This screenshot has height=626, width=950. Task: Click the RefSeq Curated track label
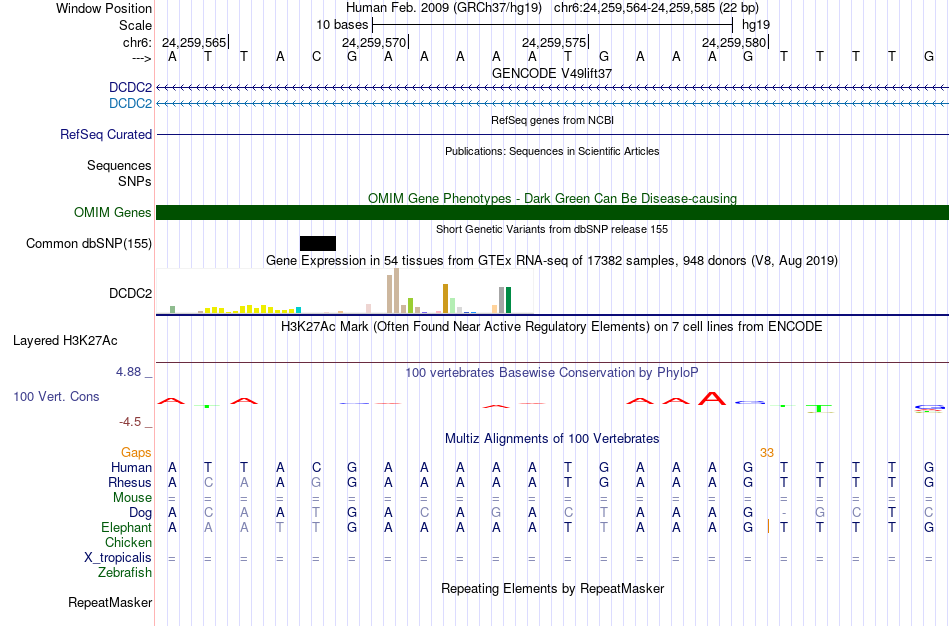click(106, 135)
